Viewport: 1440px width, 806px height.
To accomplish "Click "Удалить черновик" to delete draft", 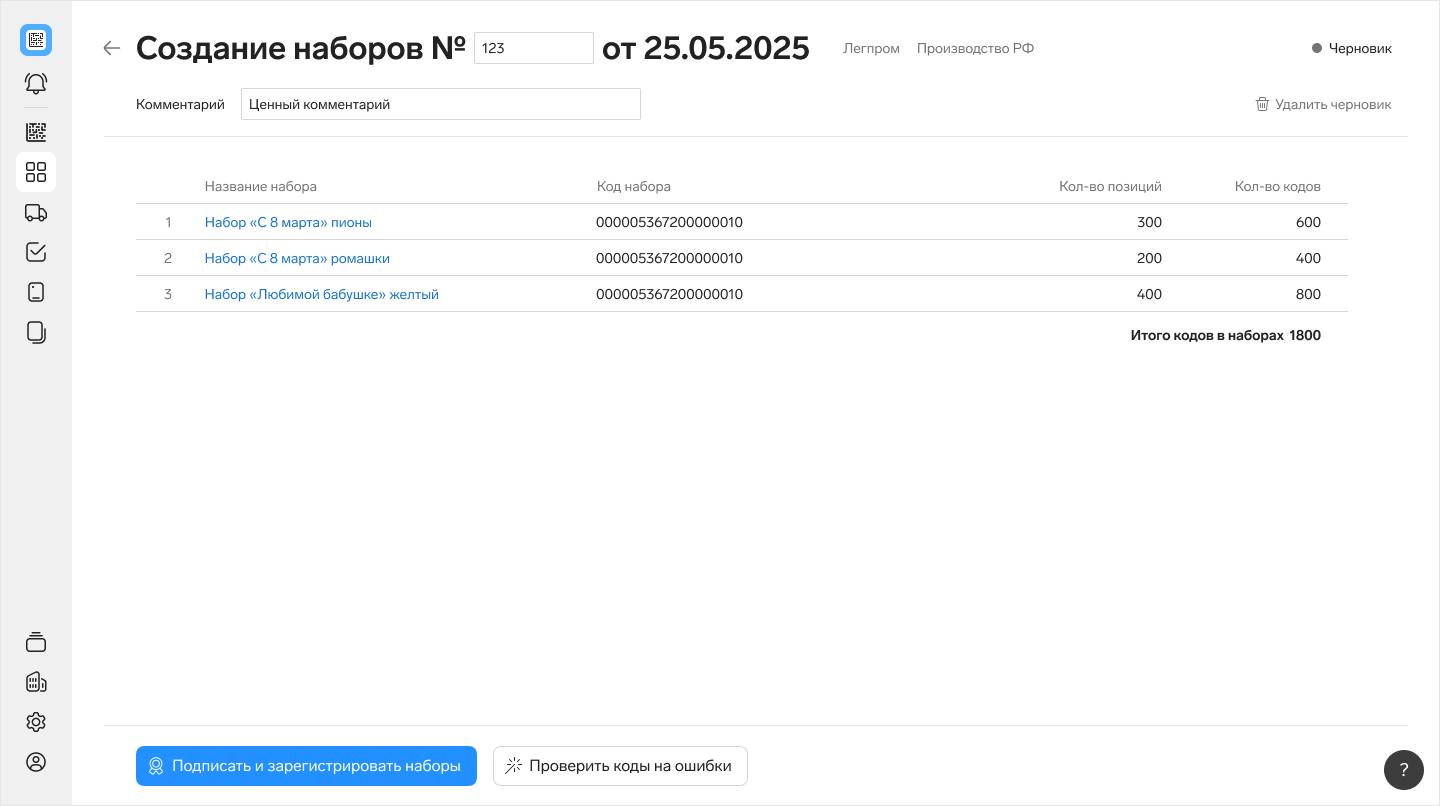I will (1323, 104).
